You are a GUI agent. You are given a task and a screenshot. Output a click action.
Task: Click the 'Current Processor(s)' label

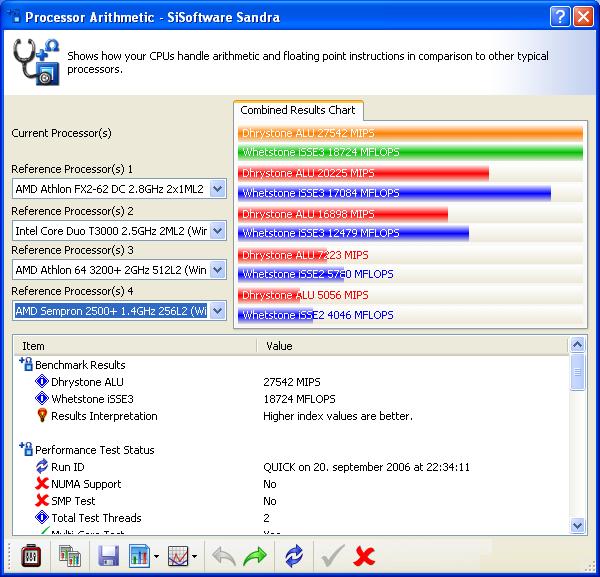click(61, 133)
